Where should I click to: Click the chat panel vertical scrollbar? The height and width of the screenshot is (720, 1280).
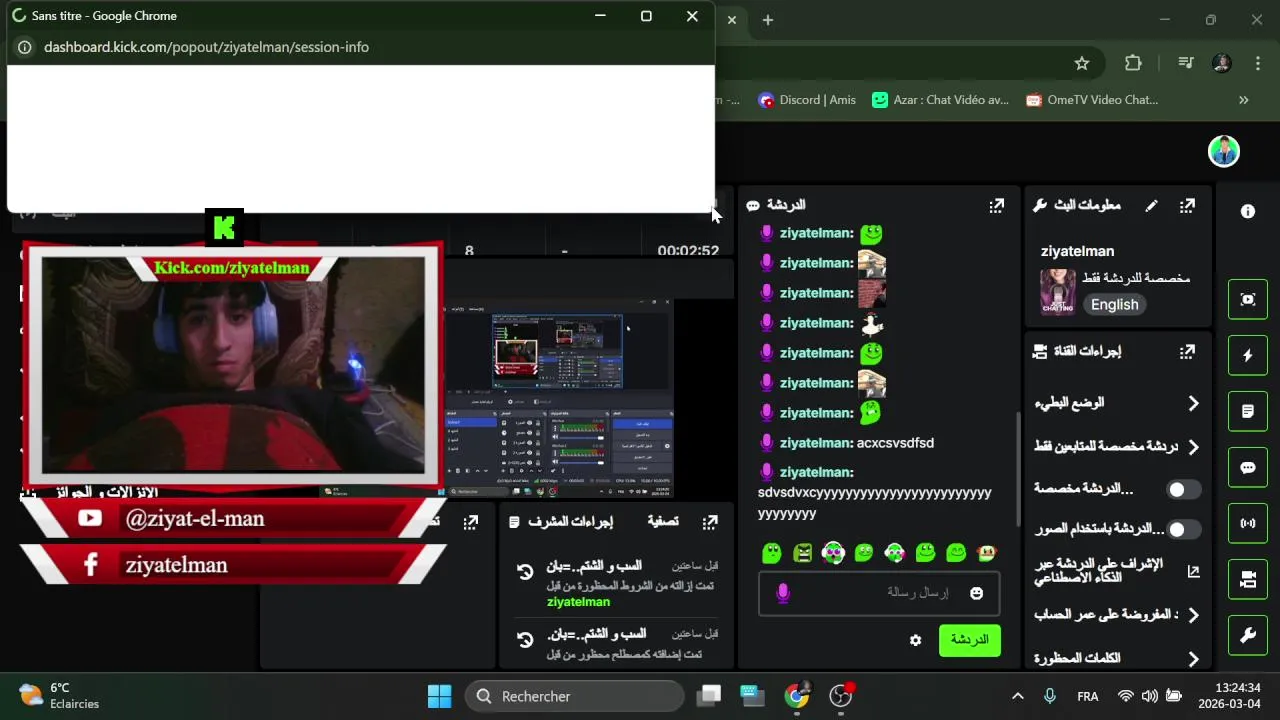coord(1018,470)
